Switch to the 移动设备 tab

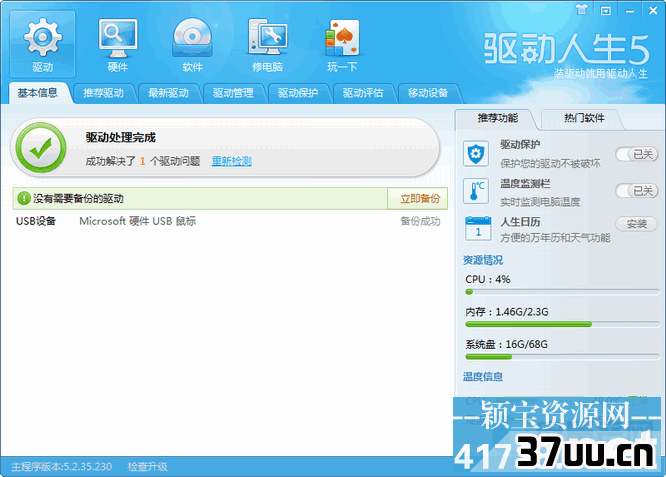428,93
